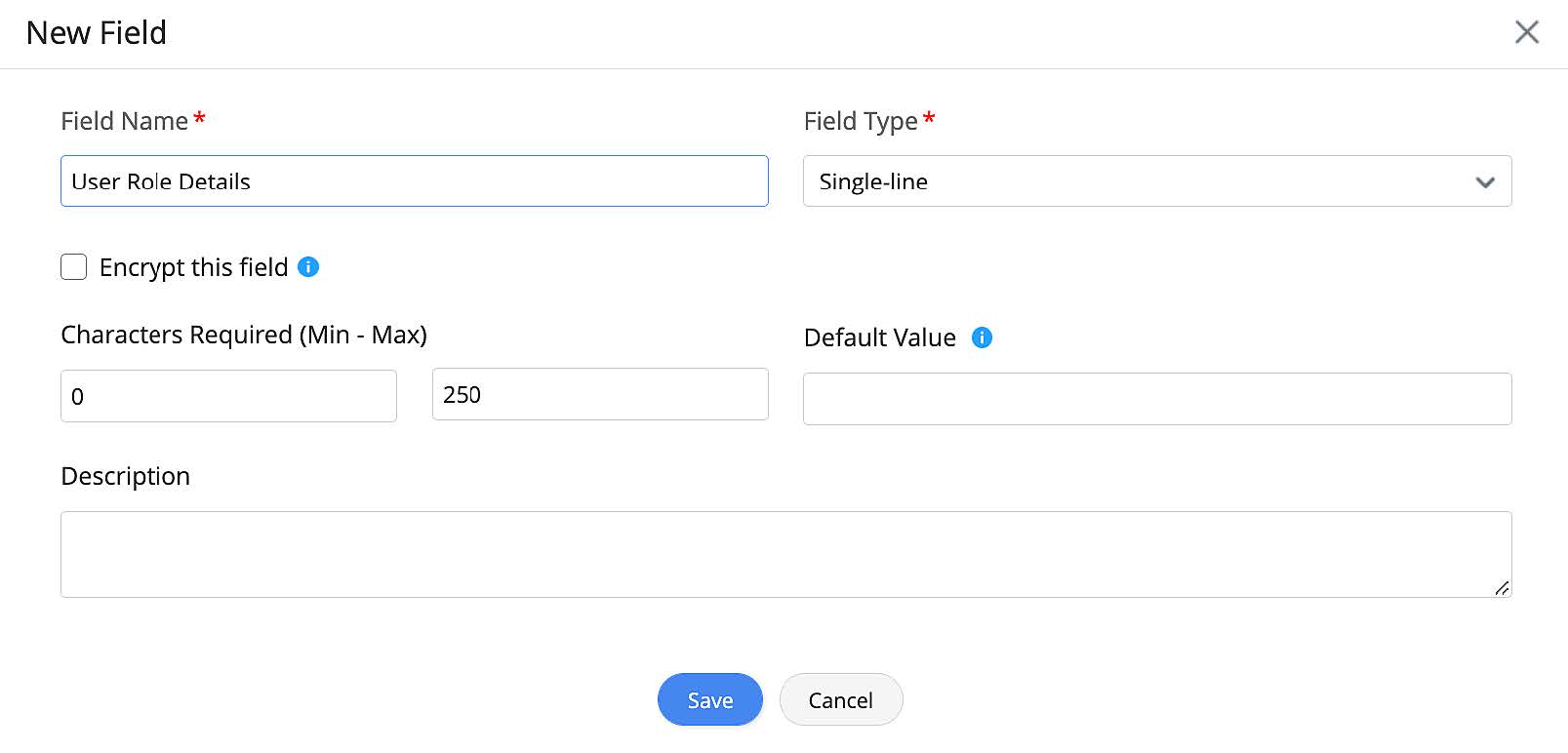
Task: Click the "Description" label
Action: [x=125, y=476]
